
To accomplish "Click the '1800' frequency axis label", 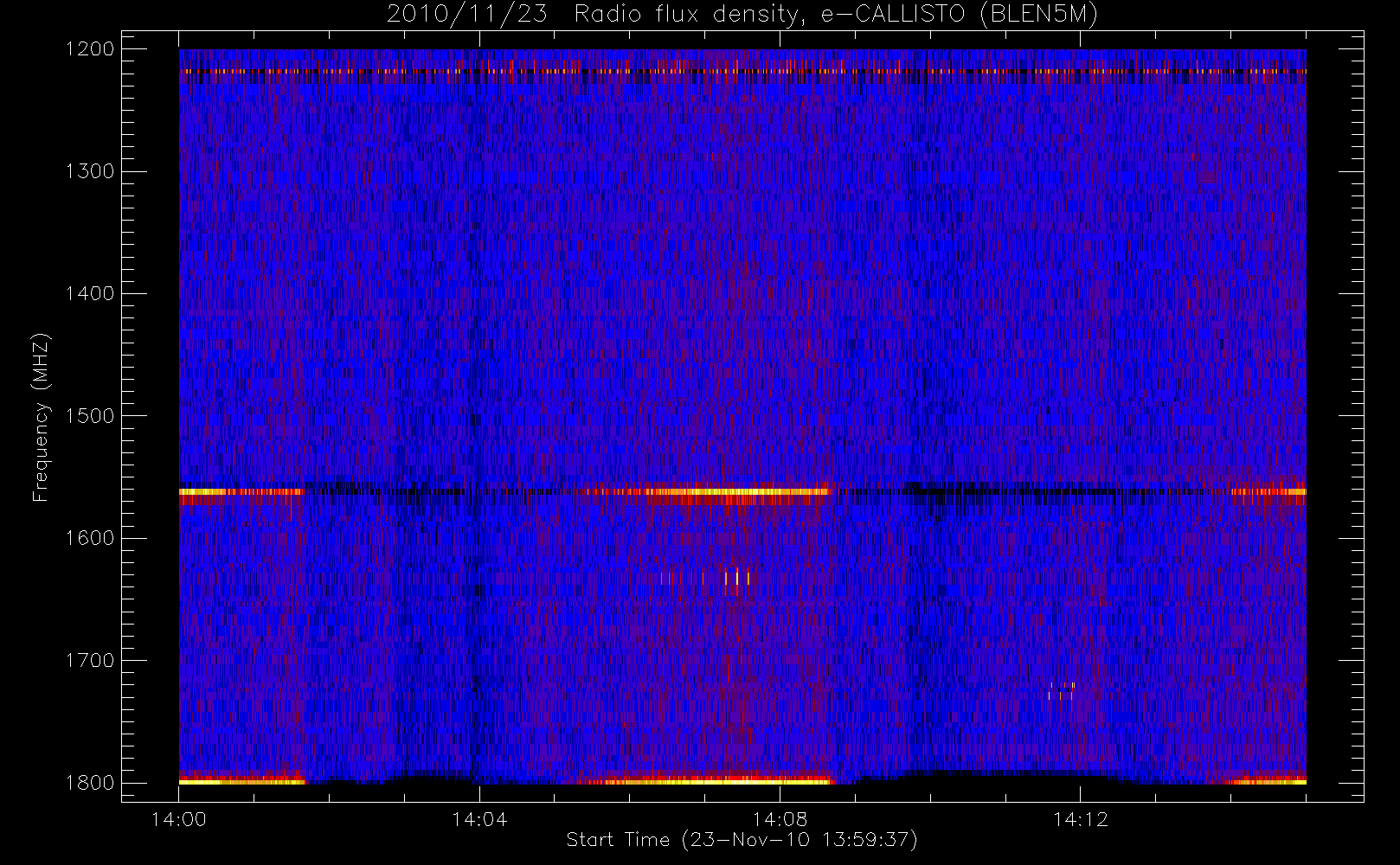I will pyautogui.click(x=90, y=782).
